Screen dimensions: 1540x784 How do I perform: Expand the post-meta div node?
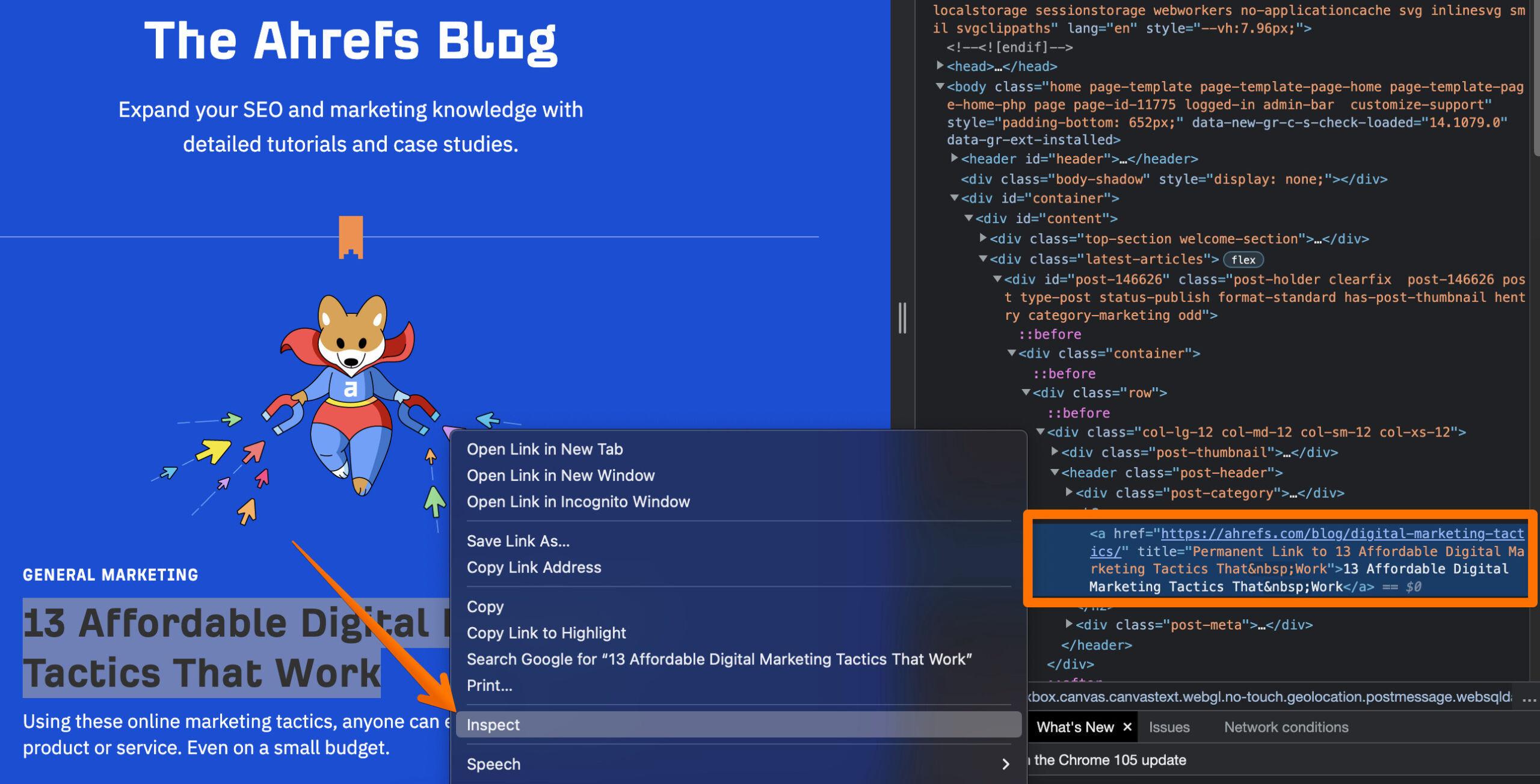coord(1068,624)
